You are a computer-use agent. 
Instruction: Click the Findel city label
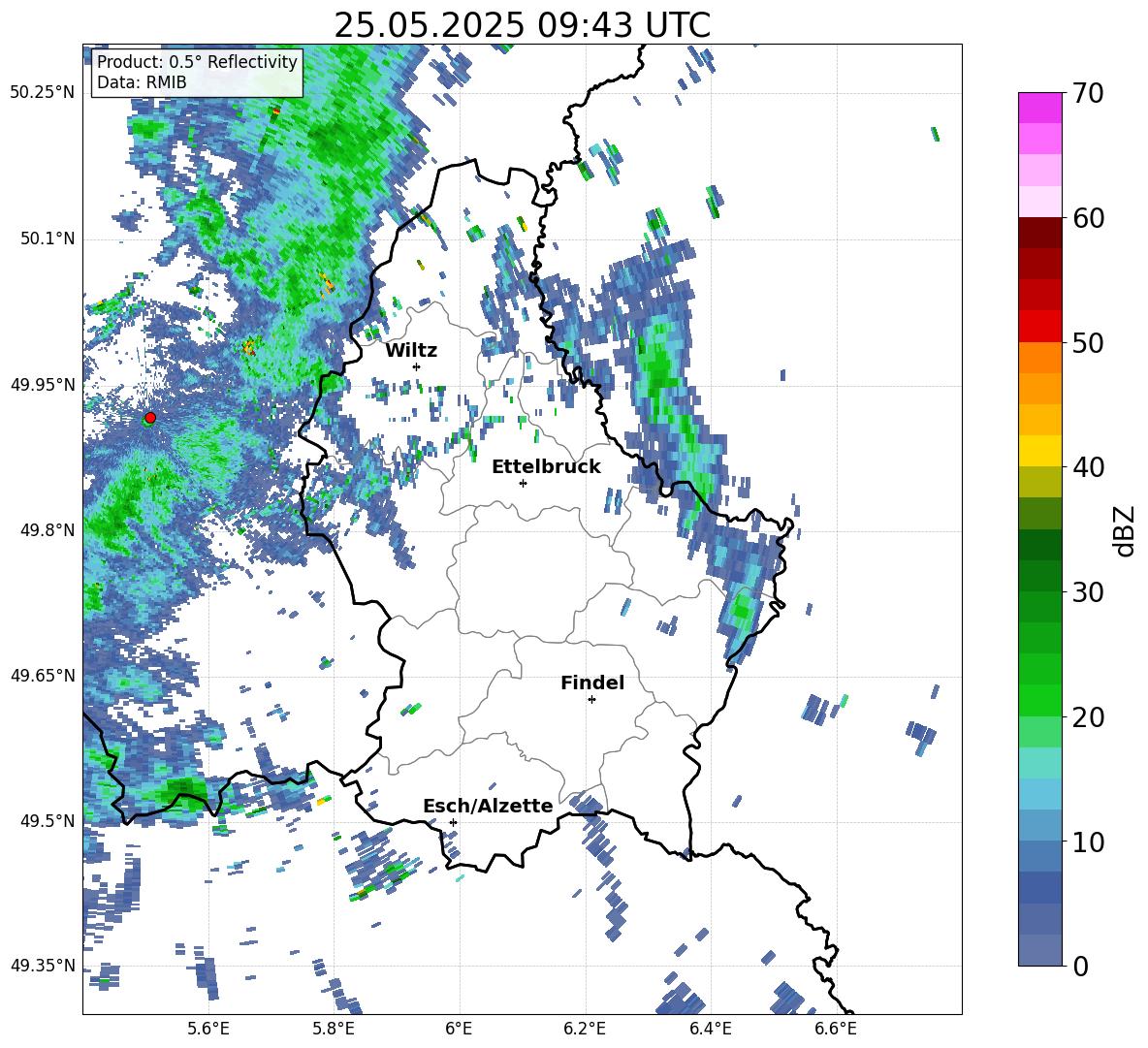click(x=592, y=683)
